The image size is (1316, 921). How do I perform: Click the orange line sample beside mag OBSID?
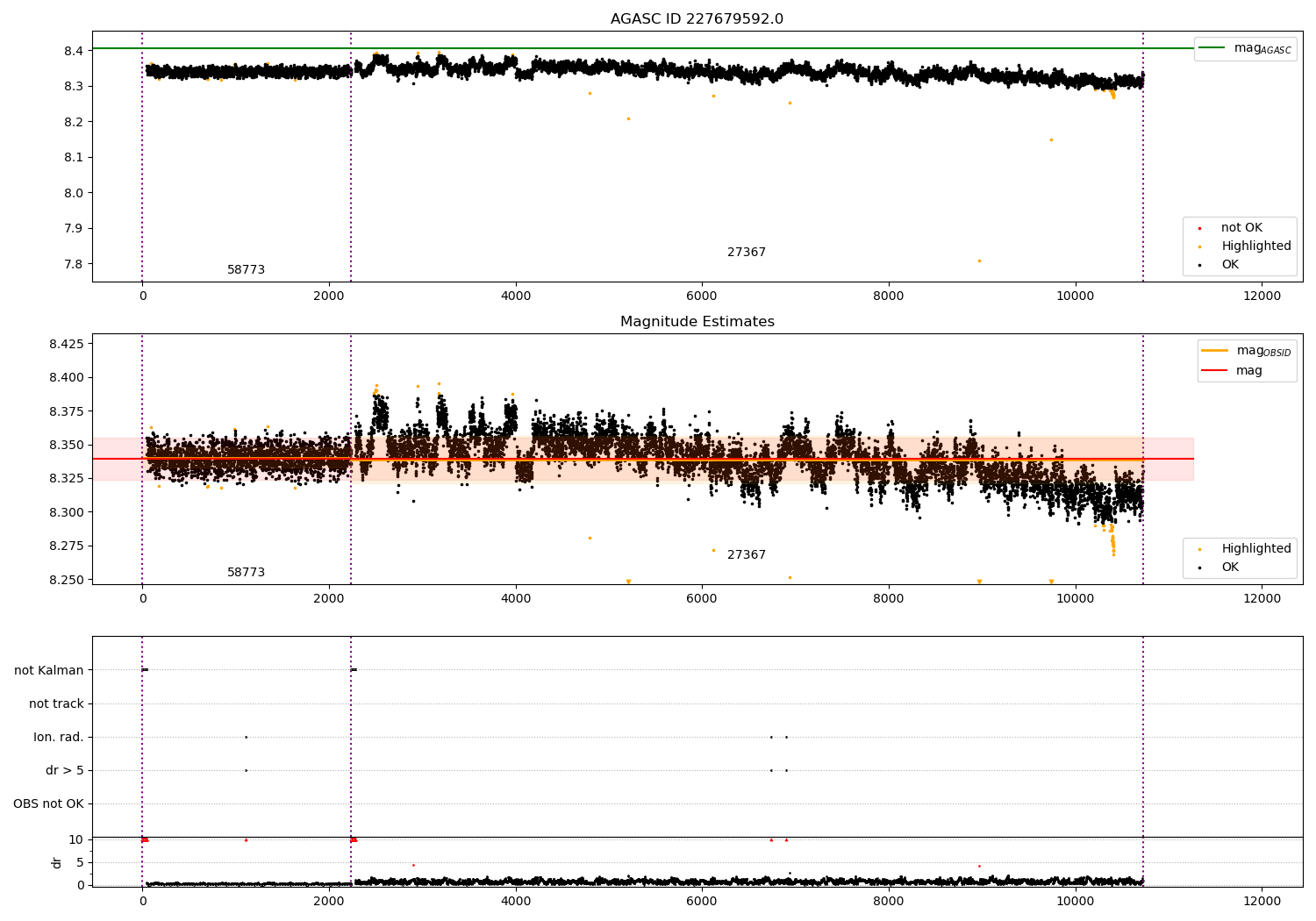[1214, 351]
